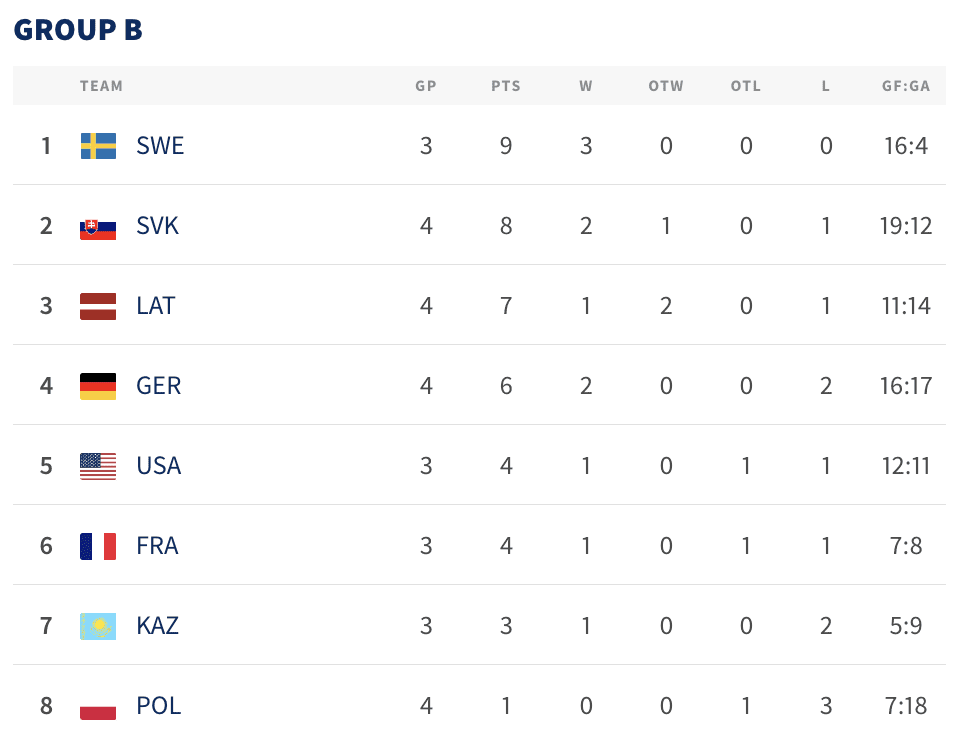Open the SWE team link
The width and height of the screenshot is (958, 734).
[x=160, y=146]
